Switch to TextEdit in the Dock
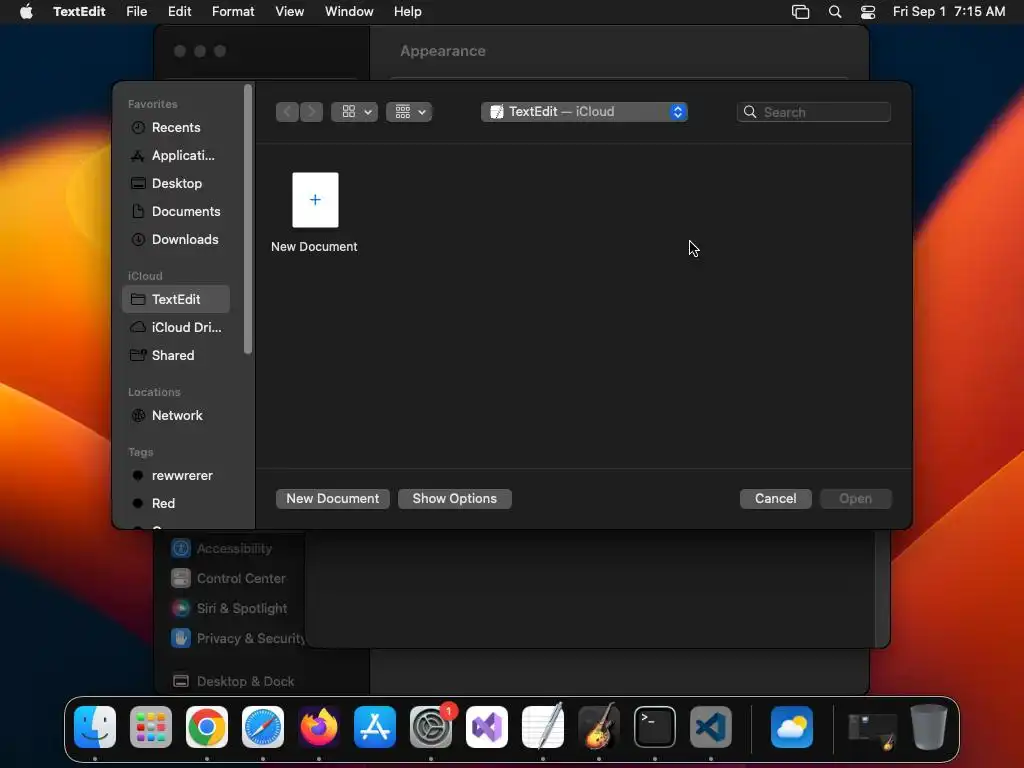 tap(543, 727)
